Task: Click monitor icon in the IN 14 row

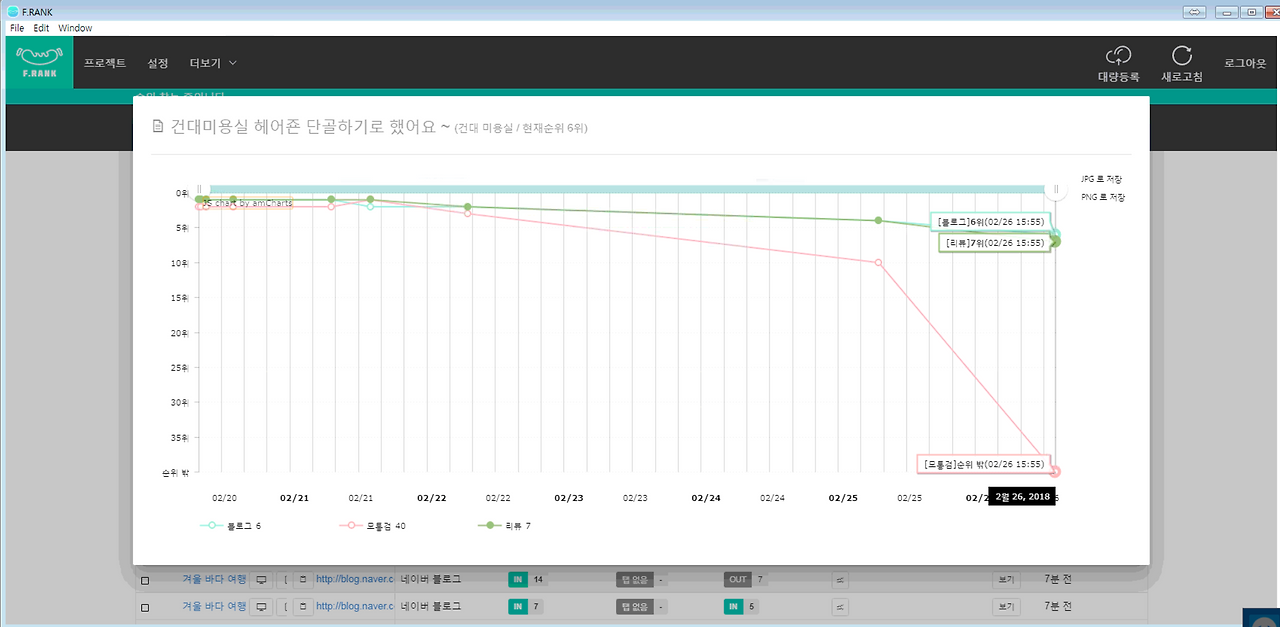Action: (x=262, y=579)
